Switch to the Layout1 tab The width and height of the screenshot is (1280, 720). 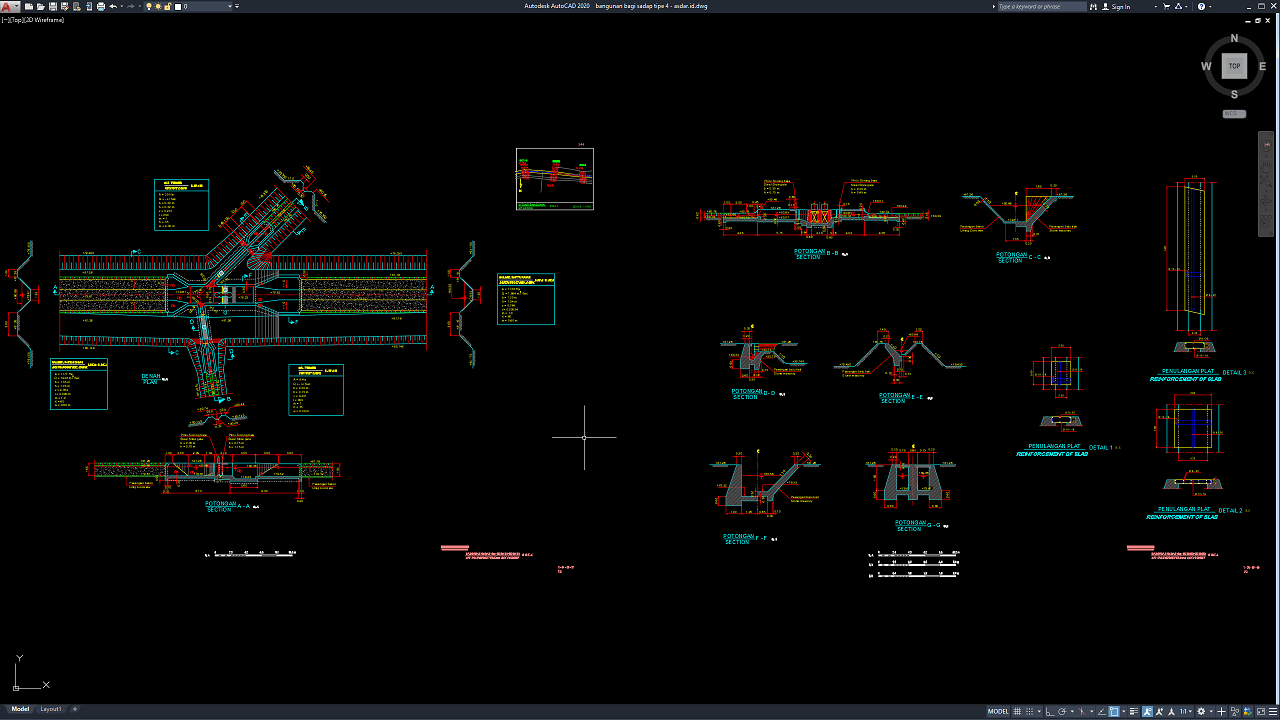point(51,709)
